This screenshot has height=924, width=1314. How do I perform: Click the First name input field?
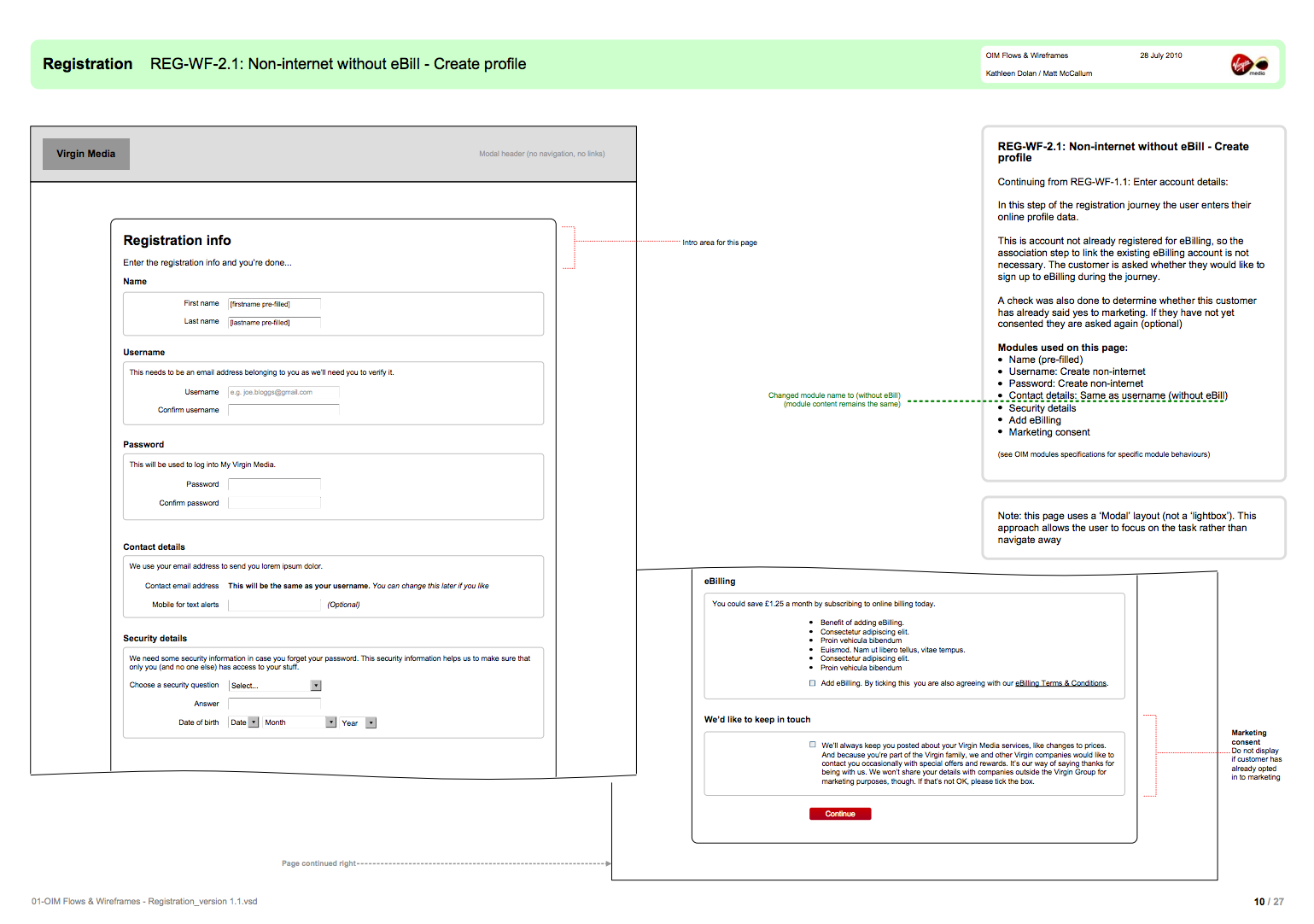point(274,304)
